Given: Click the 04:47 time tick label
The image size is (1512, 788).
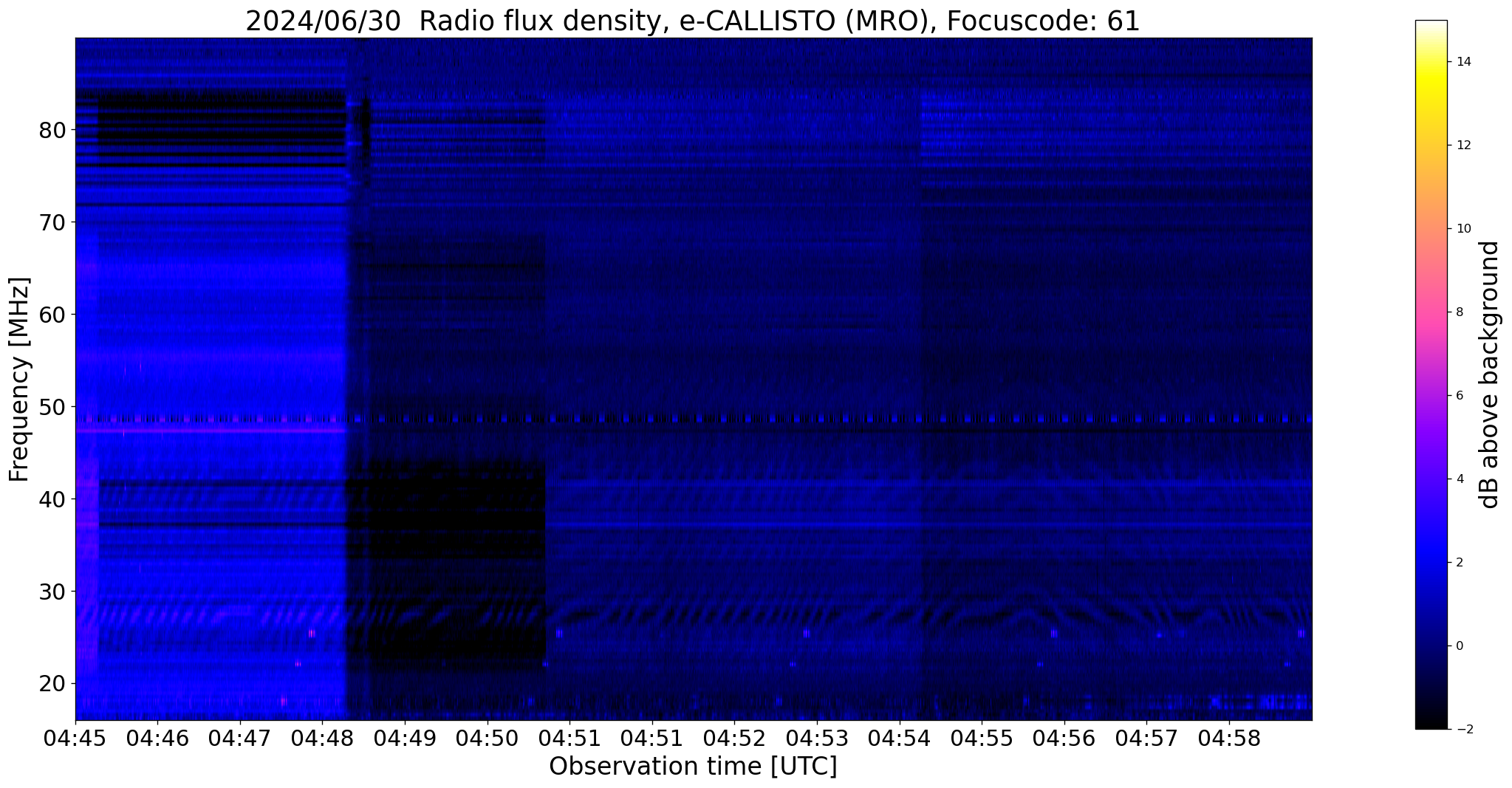Looking at the screenshot, I should pyautogui.click(x=240, y=739).
